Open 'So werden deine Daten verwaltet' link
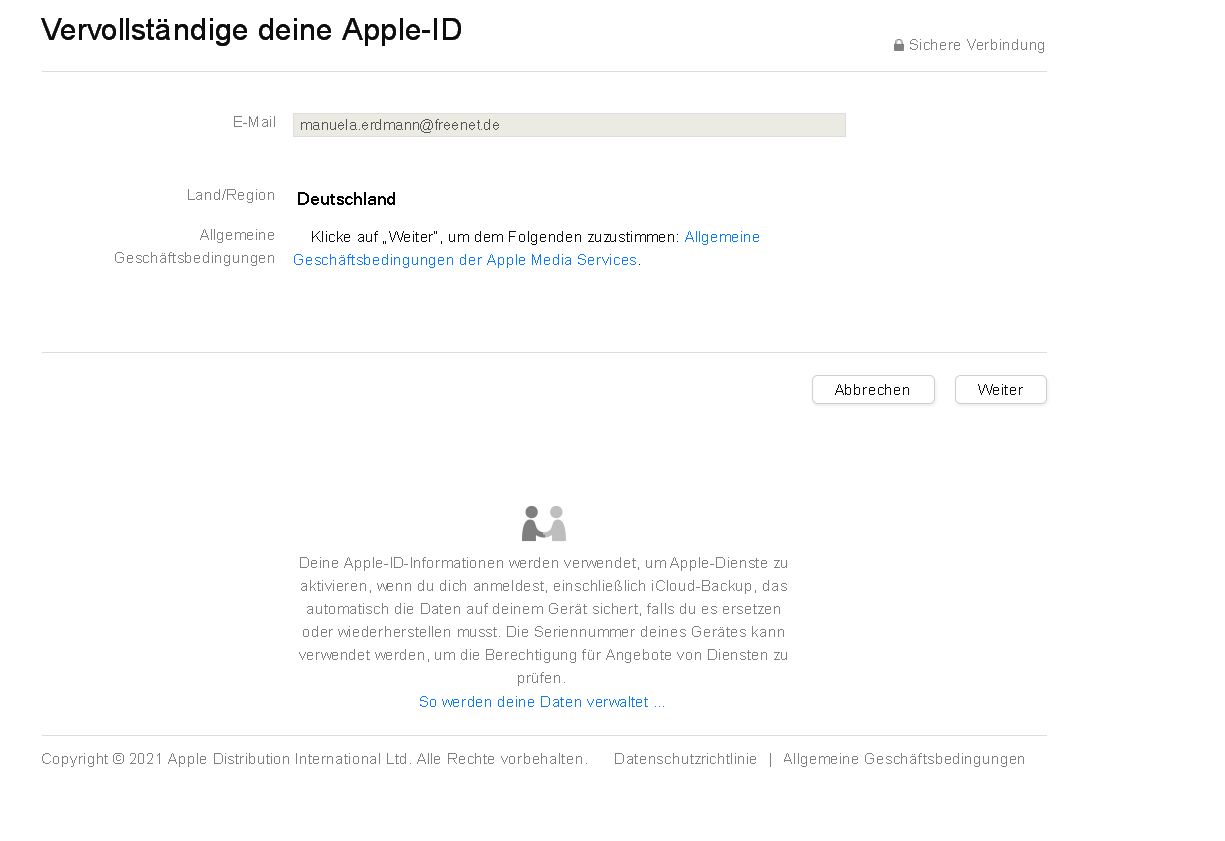 542,702
